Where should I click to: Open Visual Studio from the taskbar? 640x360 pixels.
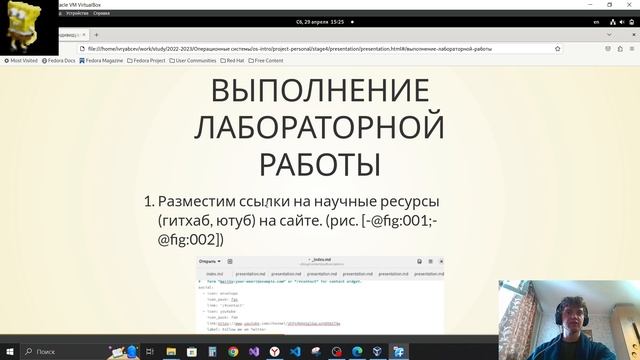tap(254, 351)
